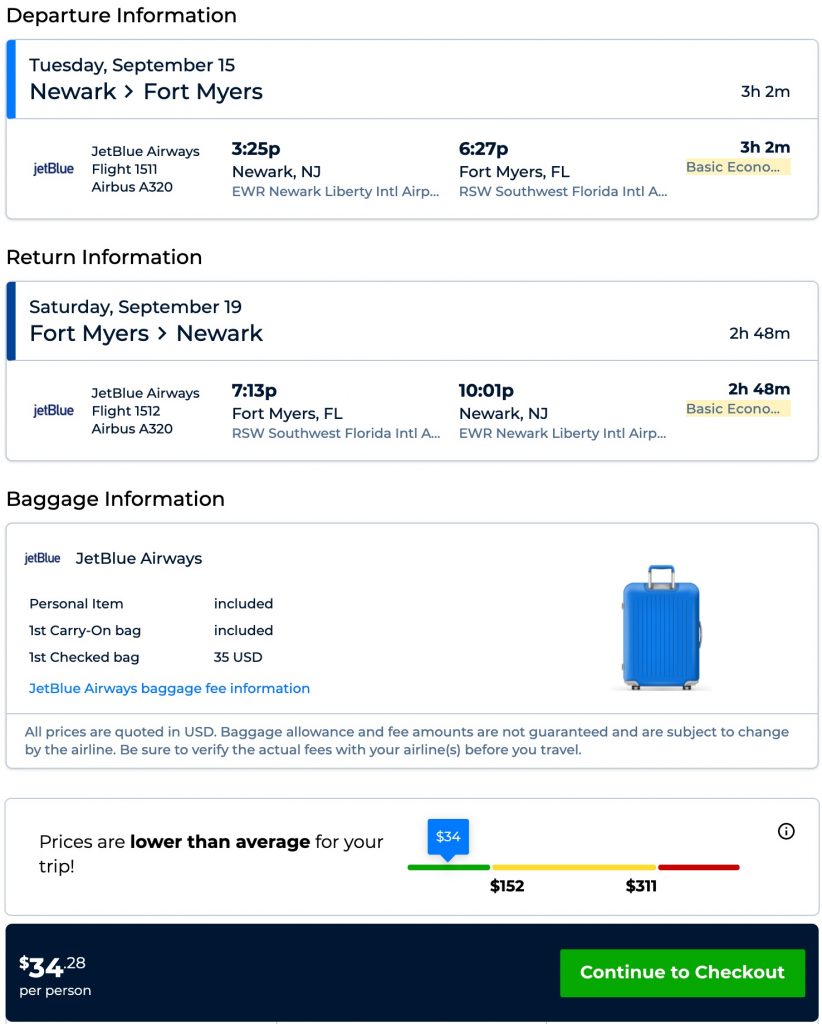Click the return Basic Economy fare label
Screen dimensions: 822x1024
(737, 409)
